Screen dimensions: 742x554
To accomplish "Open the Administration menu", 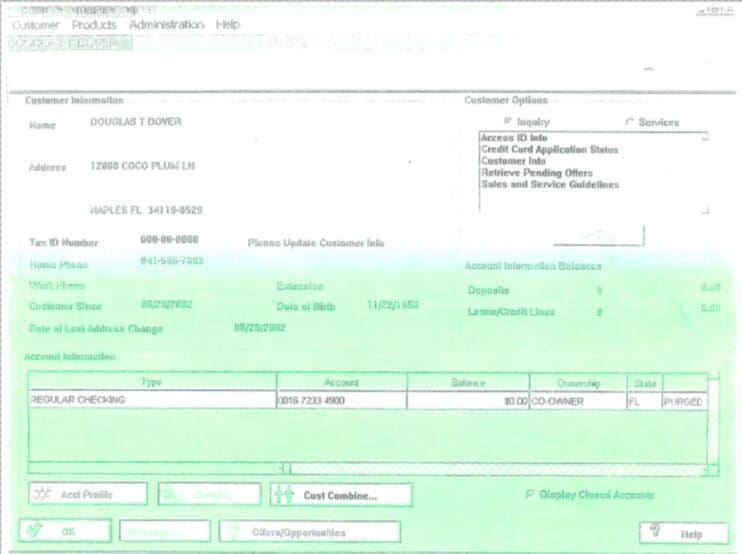I will (167, 25).
